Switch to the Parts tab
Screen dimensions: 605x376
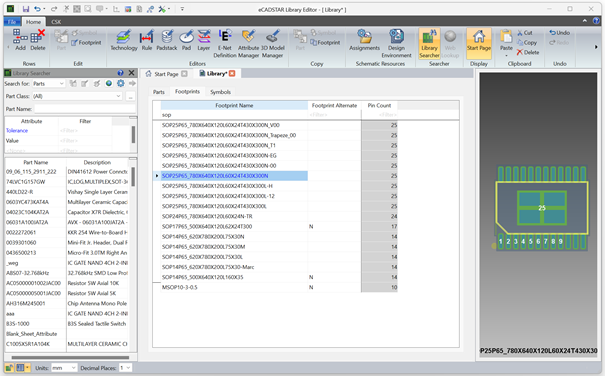(x=159, y=92)
